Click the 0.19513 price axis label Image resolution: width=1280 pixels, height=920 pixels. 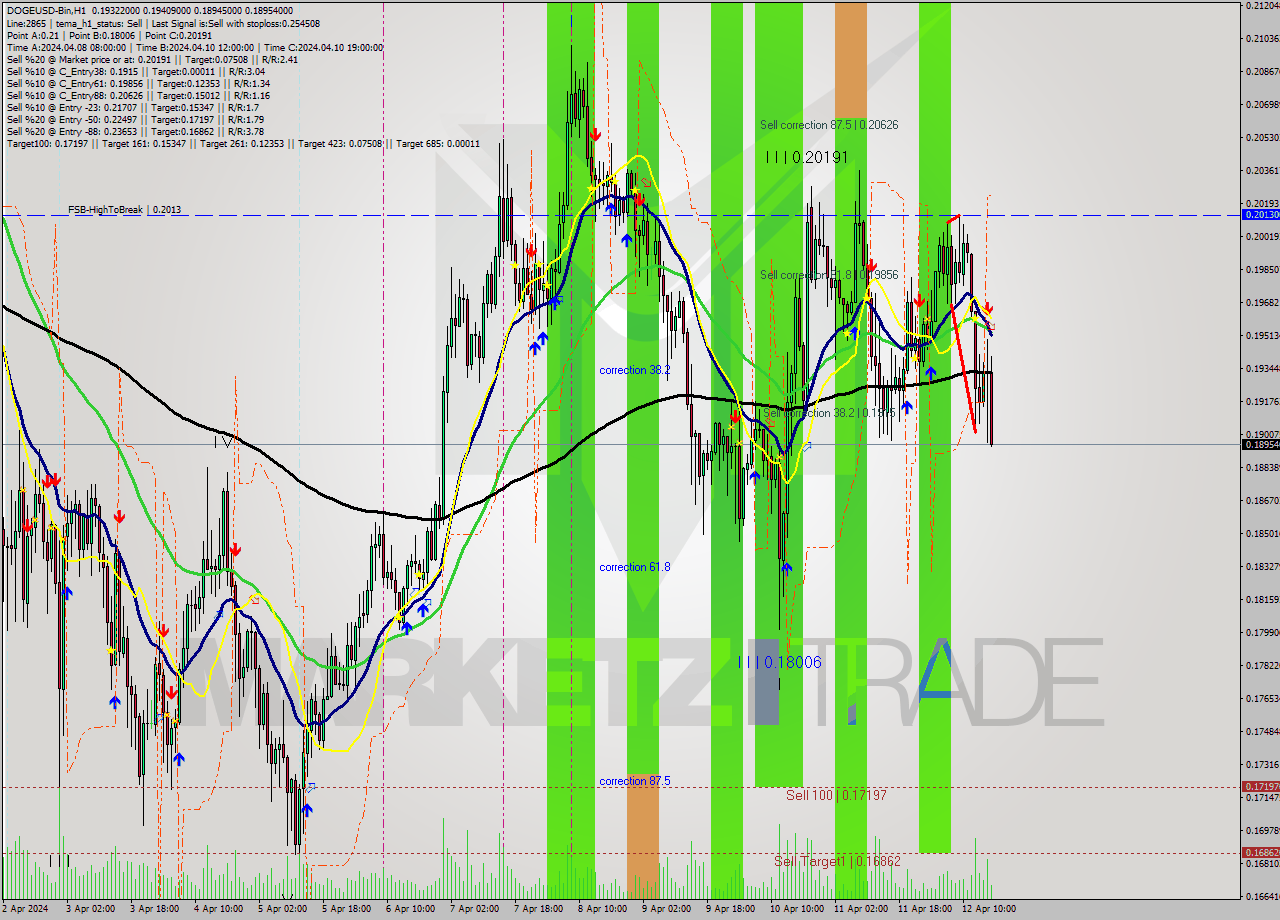pyautogui.click(x=1262, y=336)
